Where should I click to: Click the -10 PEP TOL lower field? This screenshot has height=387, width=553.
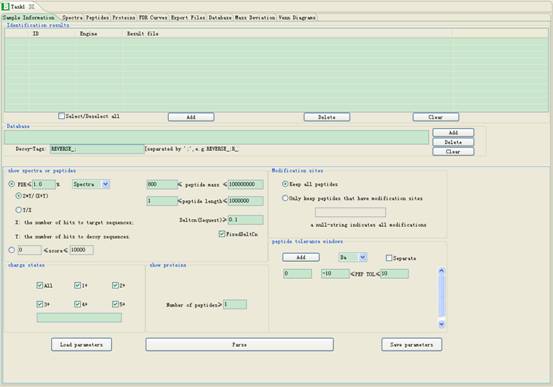(x=335, y=274)
